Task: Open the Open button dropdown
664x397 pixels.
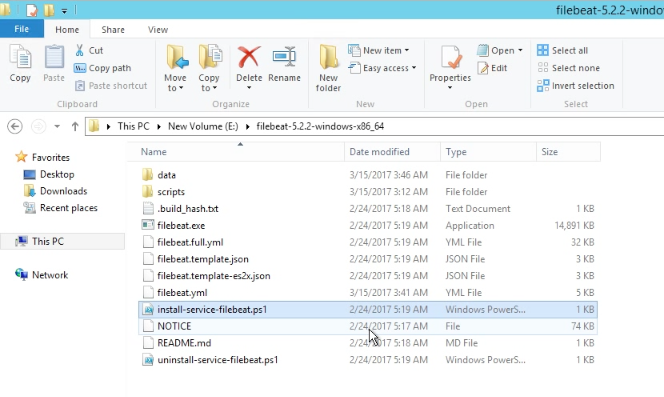Action: 500,50
